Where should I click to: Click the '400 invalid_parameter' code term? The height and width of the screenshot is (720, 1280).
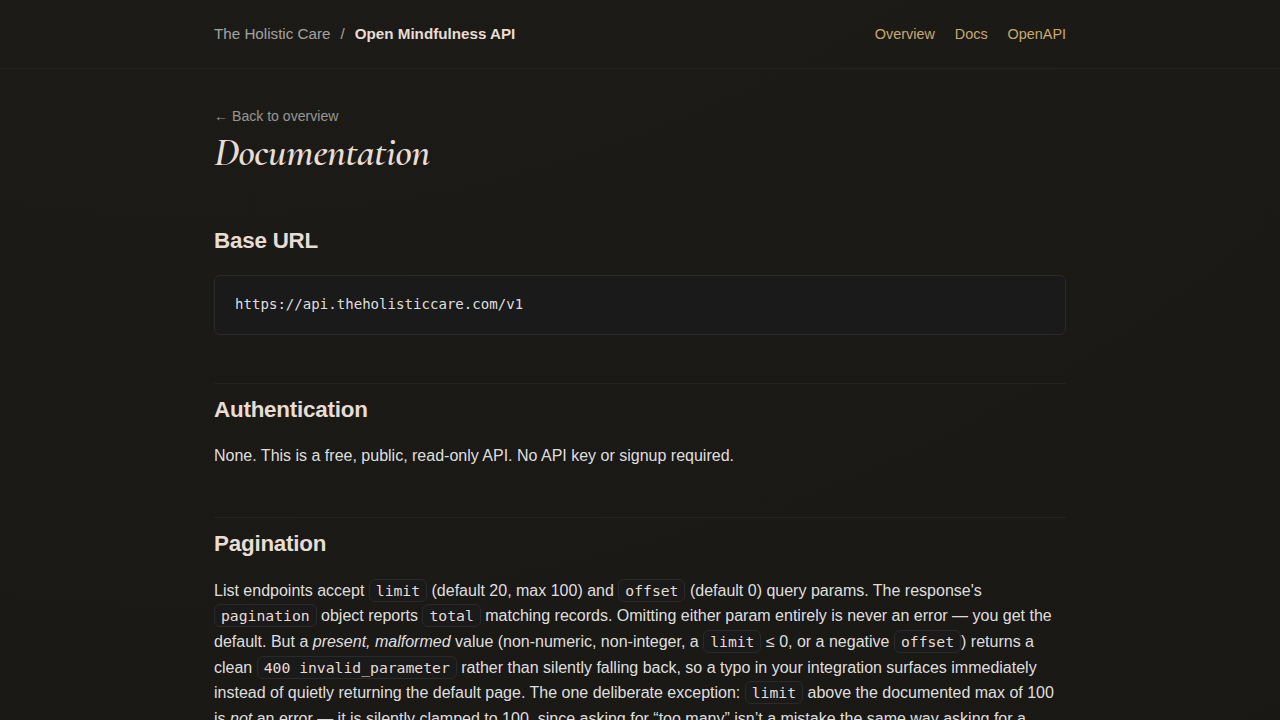click(x=357, y=668)
